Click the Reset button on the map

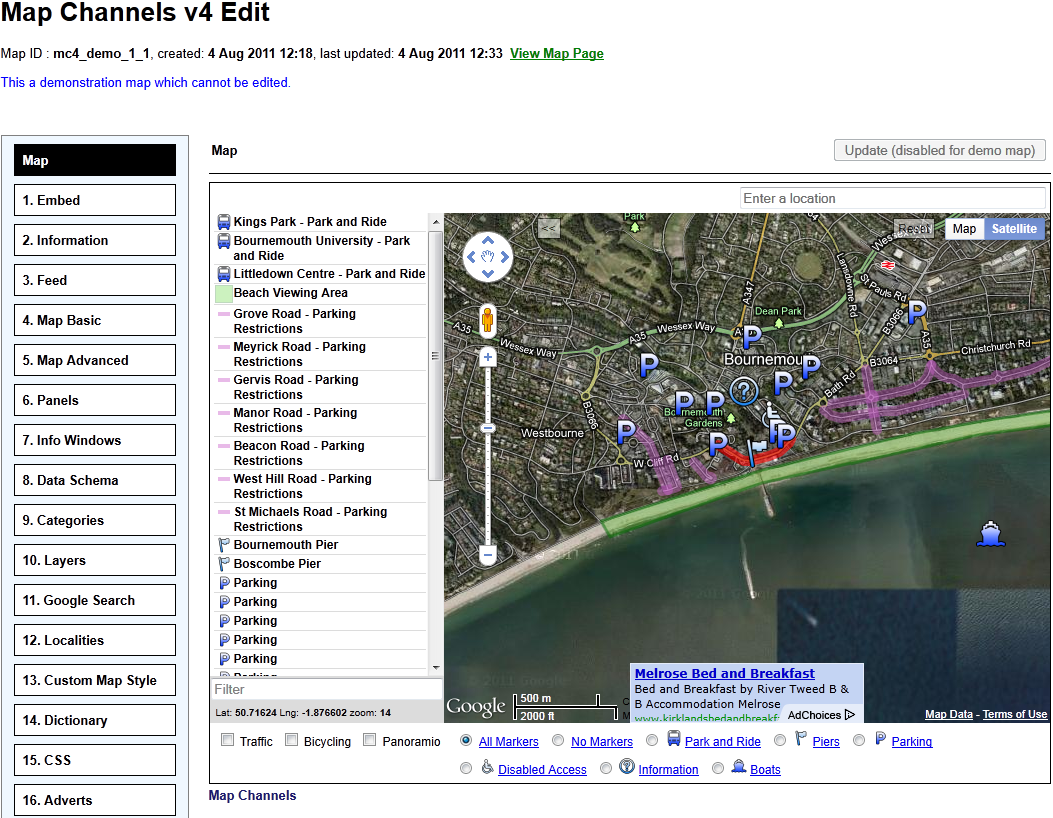tap(913, 228)
